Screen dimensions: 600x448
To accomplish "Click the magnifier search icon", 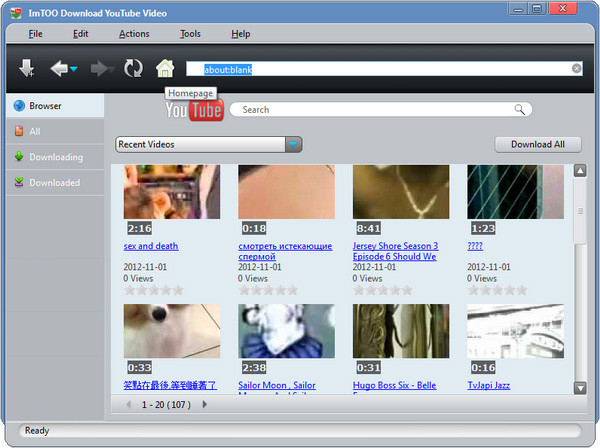I will 519,109.
